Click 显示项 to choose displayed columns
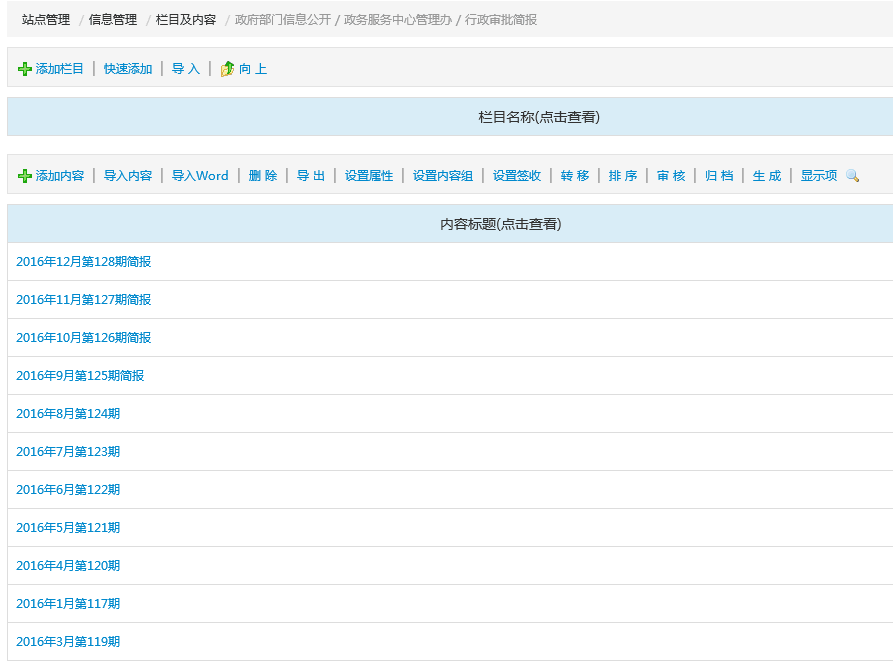The width and height of the screenshot is (893, 661). pyautogui.click(x=818, y=176)
